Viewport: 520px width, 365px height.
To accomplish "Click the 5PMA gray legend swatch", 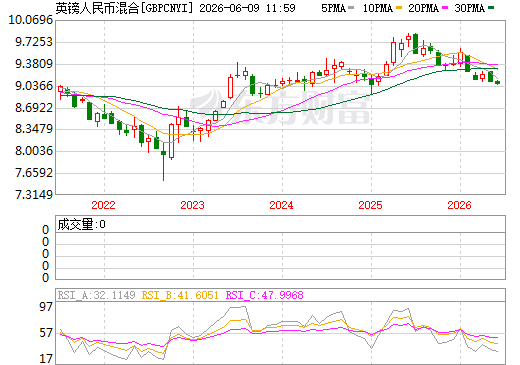I will coord(351,8).
